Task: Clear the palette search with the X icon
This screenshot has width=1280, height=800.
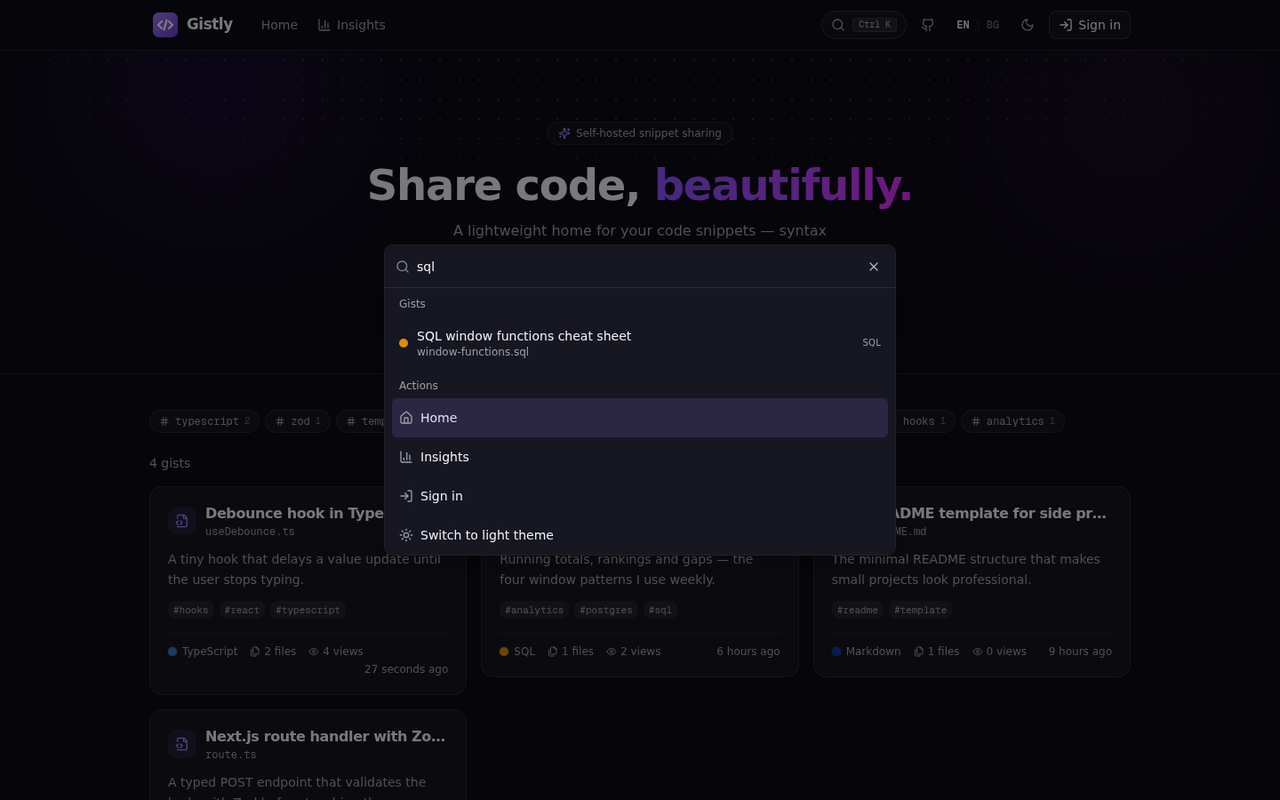Action: click(x=874, y=267)
